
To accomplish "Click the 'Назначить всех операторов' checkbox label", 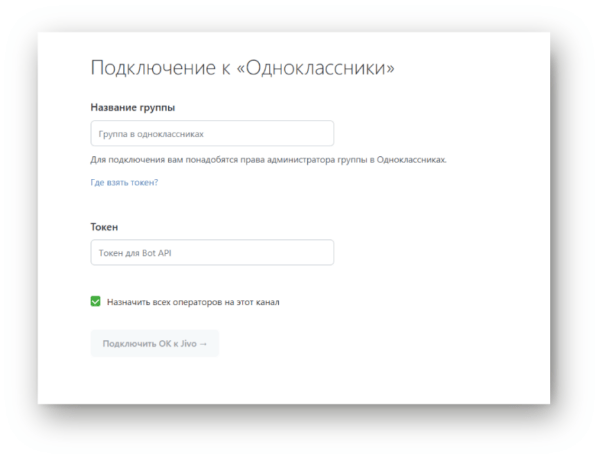I will pos(193,302).
